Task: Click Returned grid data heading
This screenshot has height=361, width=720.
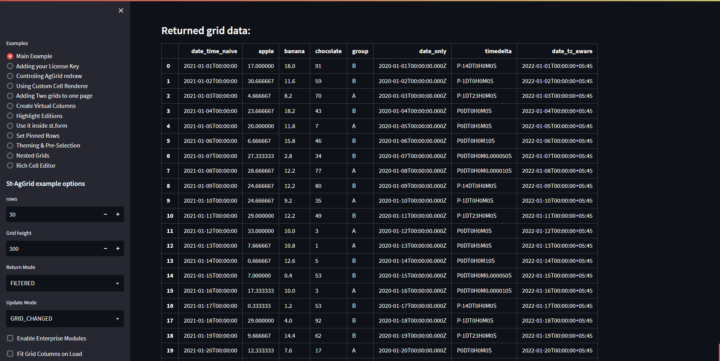Action: pyautogui.click(x=206, y=31)
